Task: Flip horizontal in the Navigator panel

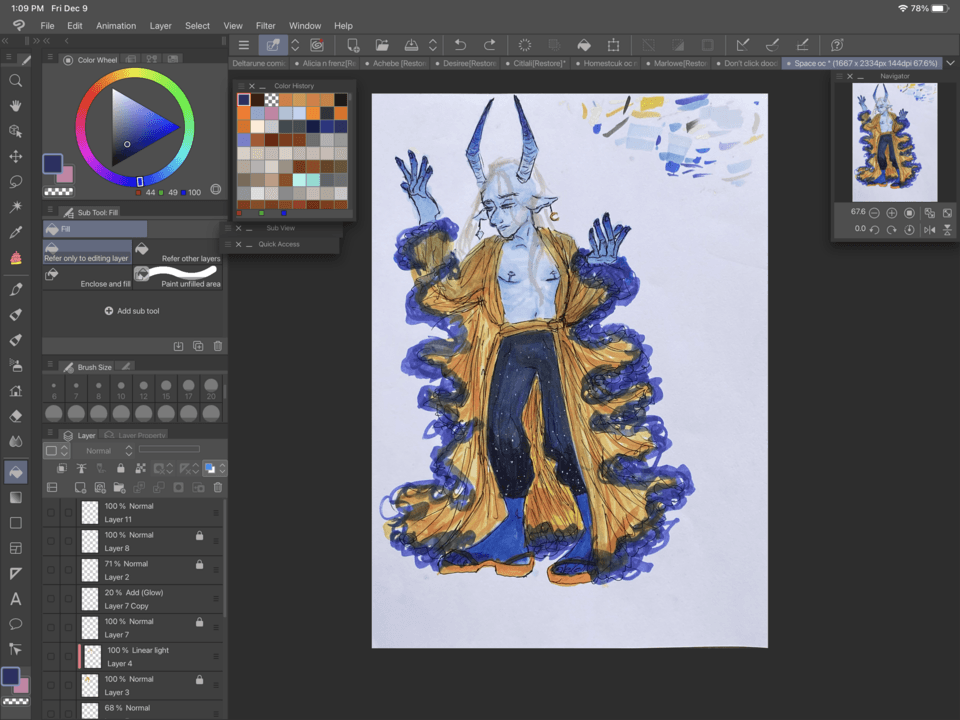Action: tap(929, 230)
